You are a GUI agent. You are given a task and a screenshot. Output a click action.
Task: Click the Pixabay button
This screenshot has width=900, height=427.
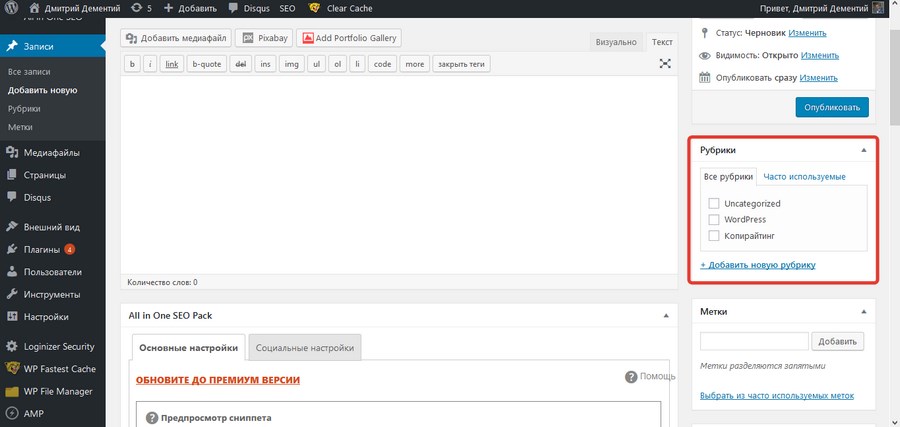[x=264, y=38]
